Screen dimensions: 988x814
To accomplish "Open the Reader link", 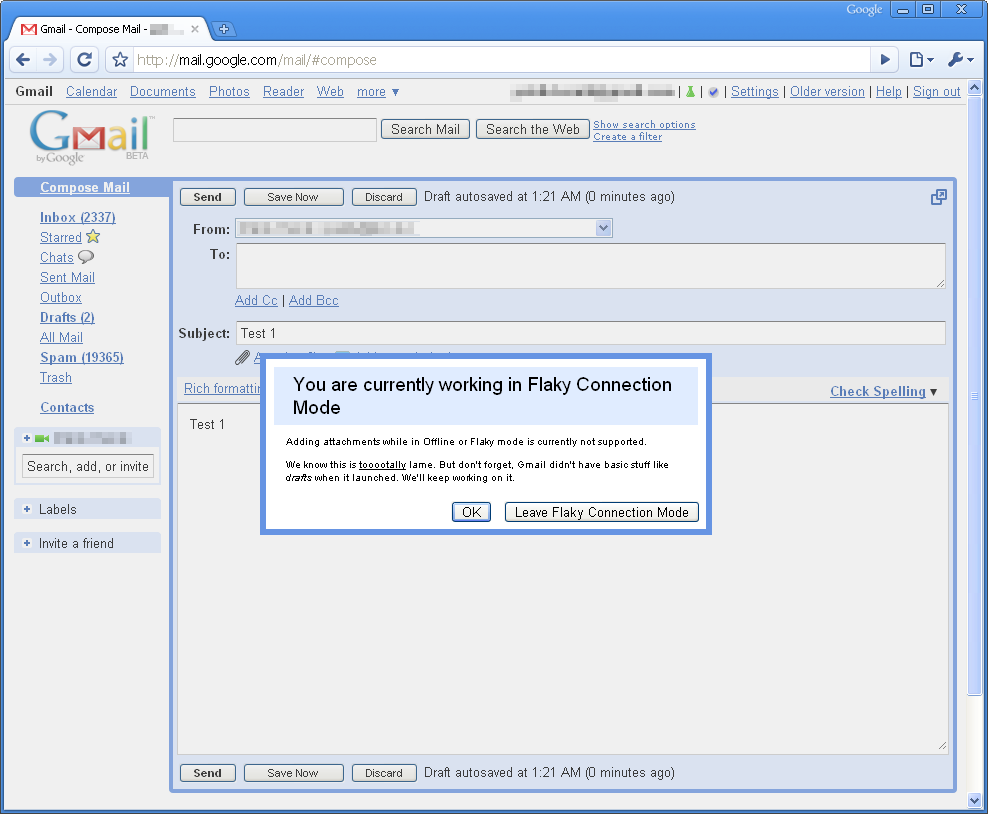I will pyautogui.click(x=284, y=92).
